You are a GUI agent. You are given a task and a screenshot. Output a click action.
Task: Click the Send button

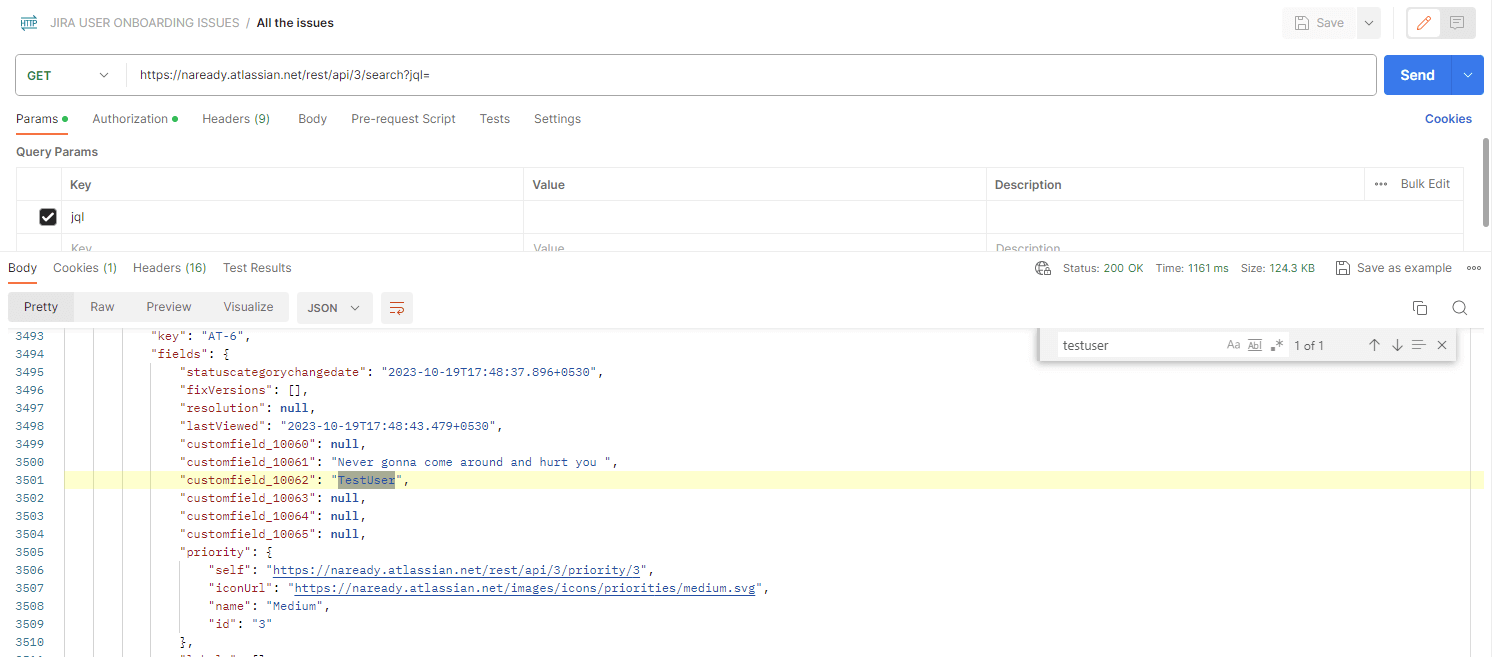[x=1416, y=75]
